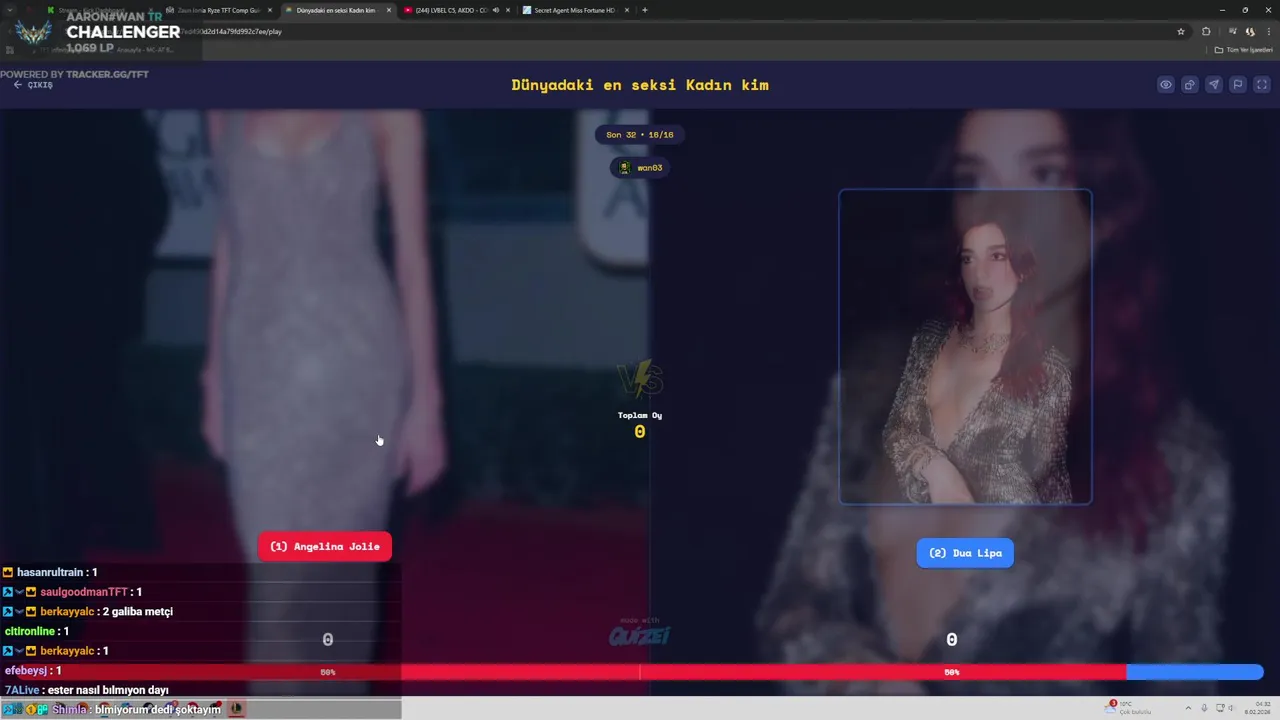Click citironline chat username
Screen dimensions: 1280x720
30,631
